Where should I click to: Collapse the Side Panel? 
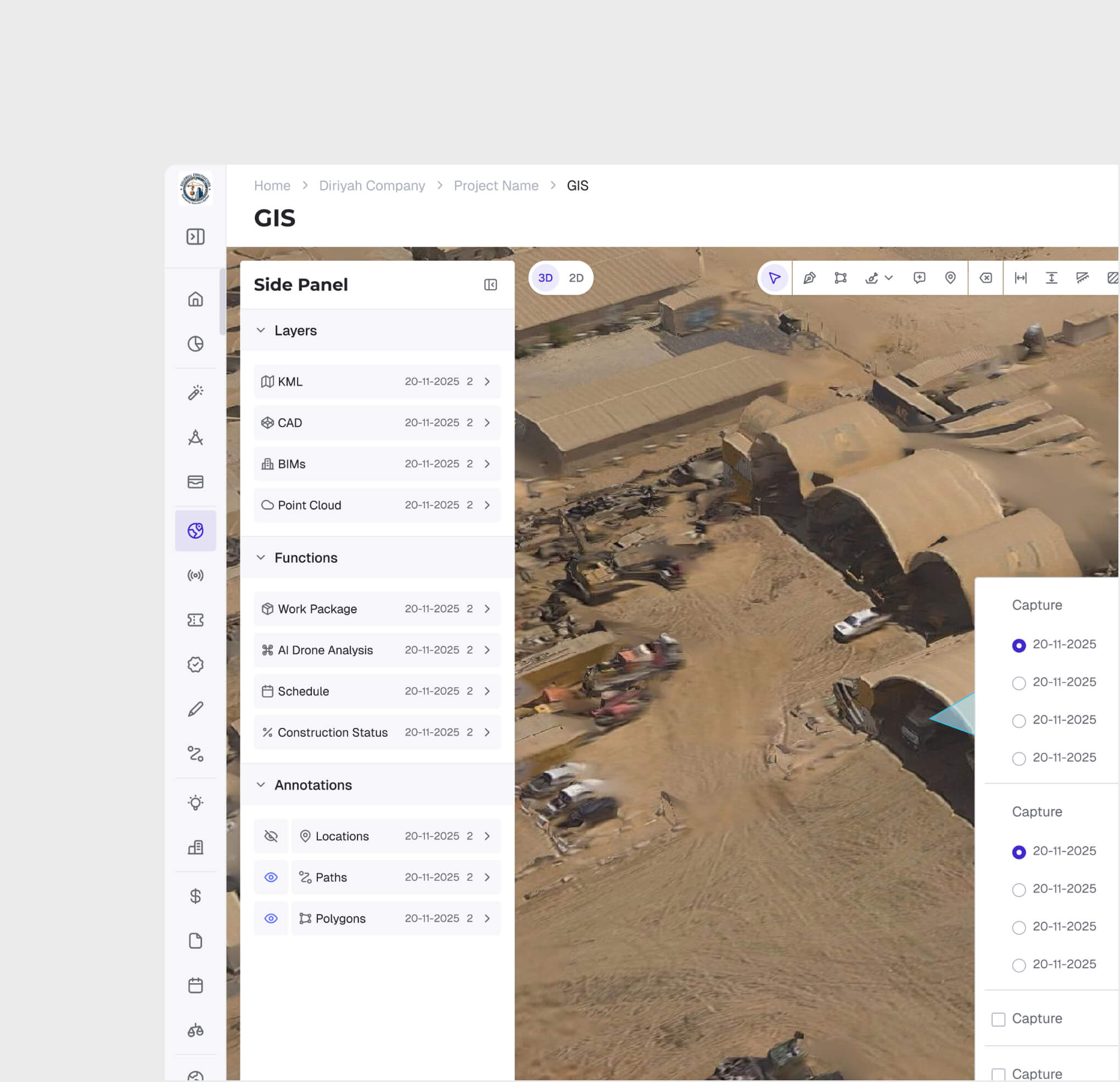(x=490, y=284)
